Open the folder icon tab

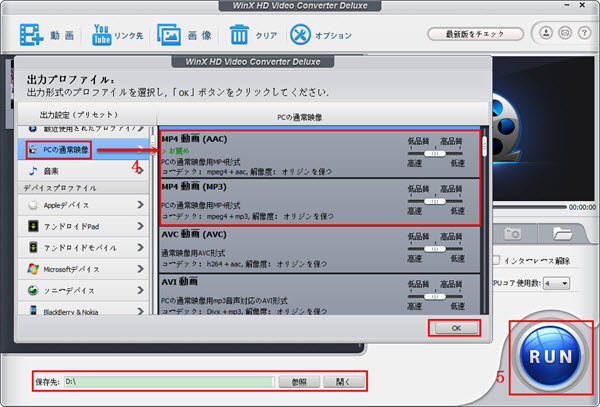pos(562,233)
